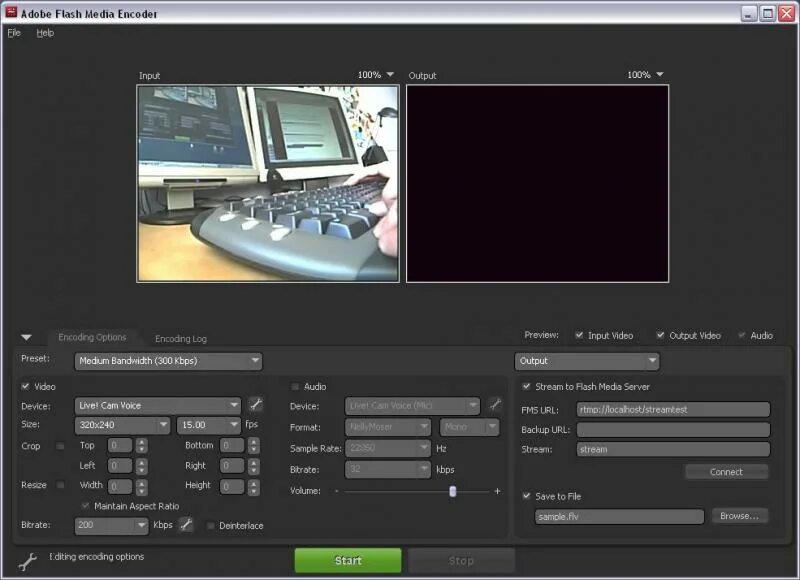Viewport: 800px width, 580px height.
Task: Minimize the Flash Media Encoder window
Action: [x=748, y=14]
